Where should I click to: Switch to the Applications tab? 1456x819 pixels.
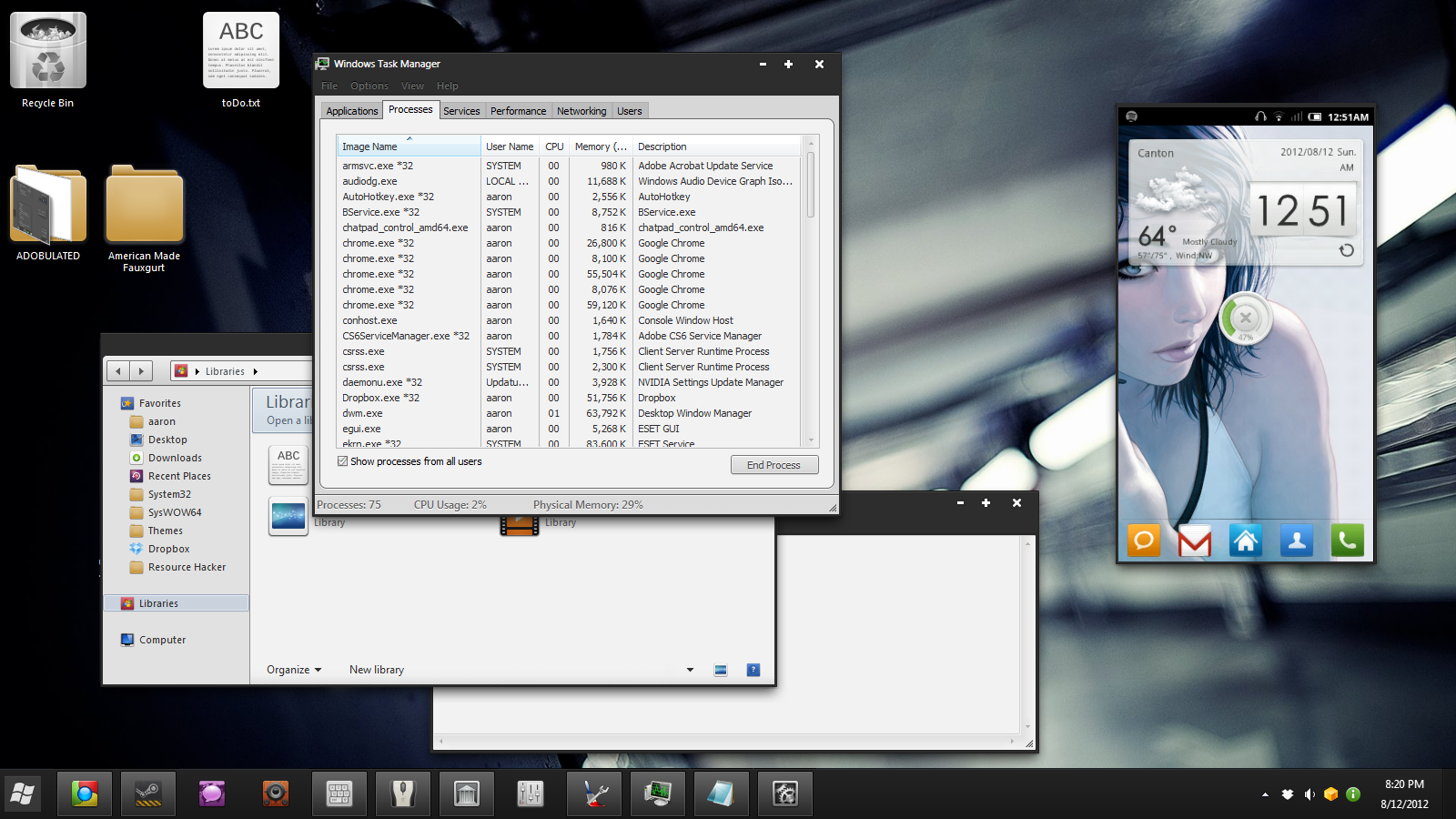[x=352, y=111]
